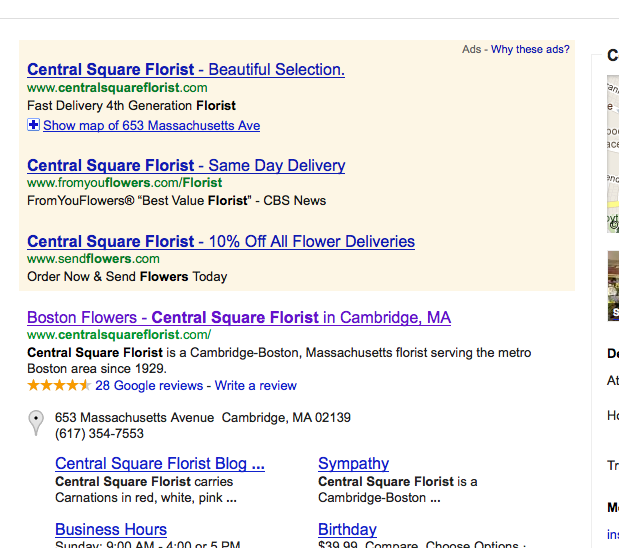The height and width of the screenshot is (548, 619).
Task: Open 'Central Square Florist Blog' sitelink
Action: pyautogui.click(x=160, y=464)
